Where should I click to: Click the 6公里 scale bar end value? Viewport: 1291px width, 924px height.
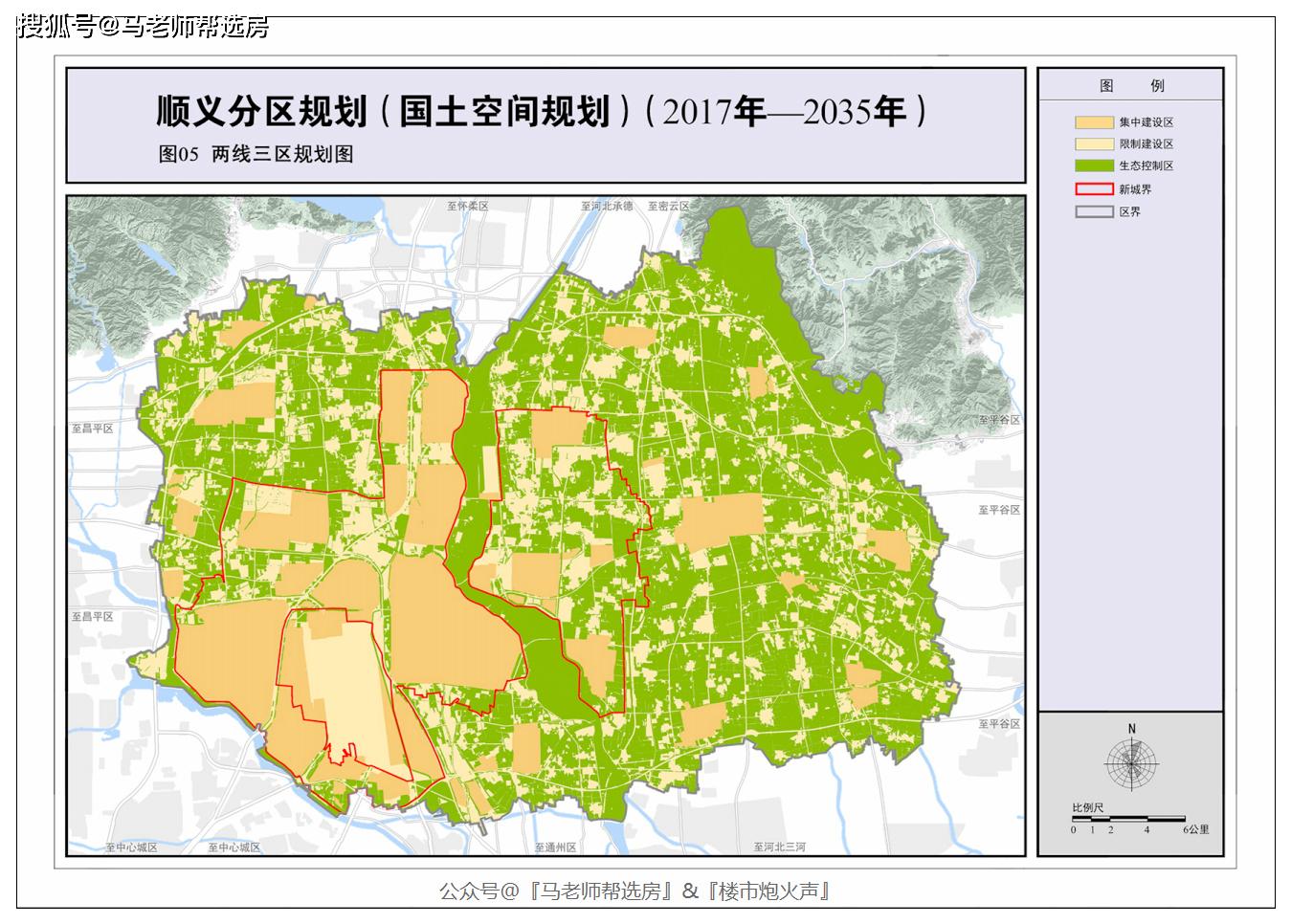pyautogui.click(x=1196, y=829)
